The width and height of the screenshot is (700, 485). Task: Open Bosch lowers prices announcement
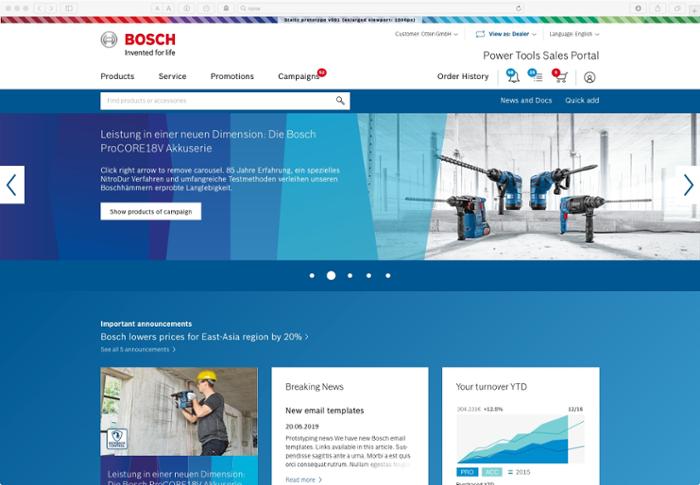(204, 337)
